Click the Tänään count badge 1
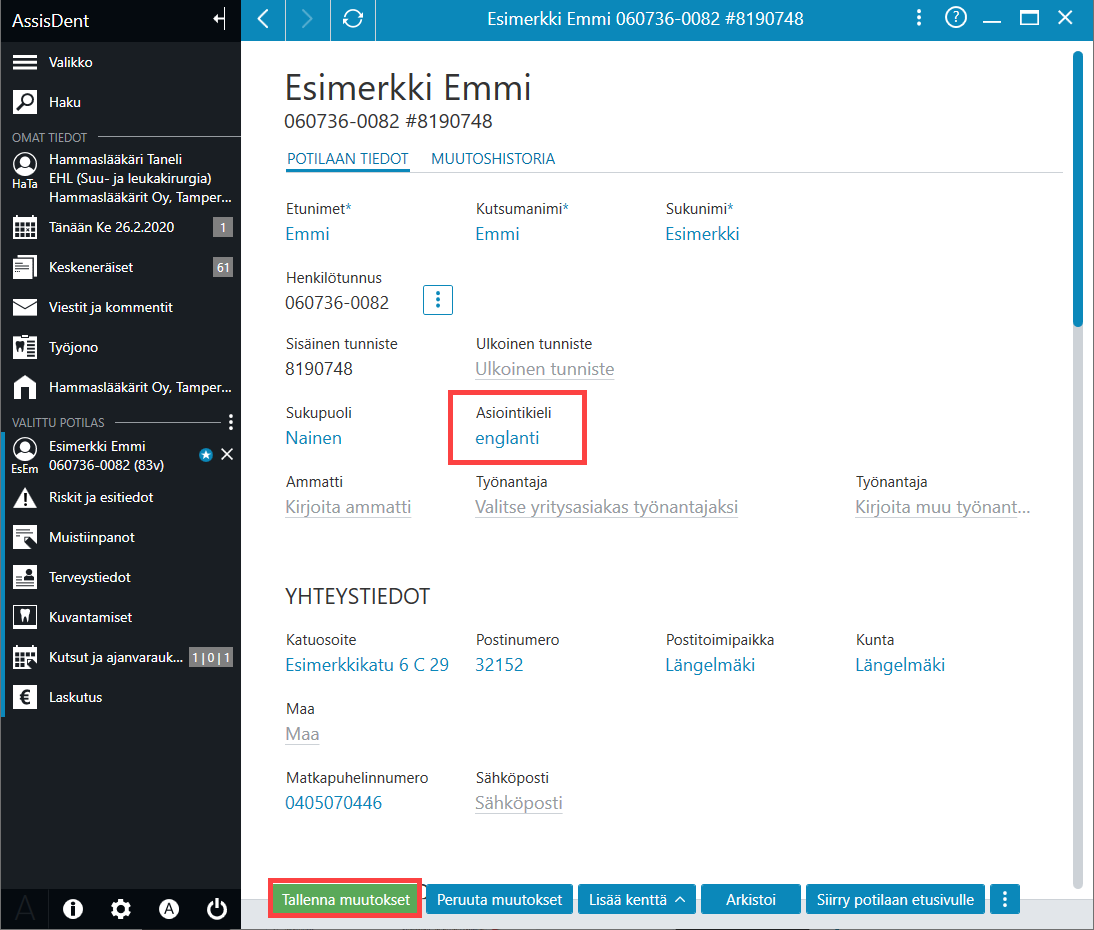This screenshot has width=1094, height=930. coord(223,227)
